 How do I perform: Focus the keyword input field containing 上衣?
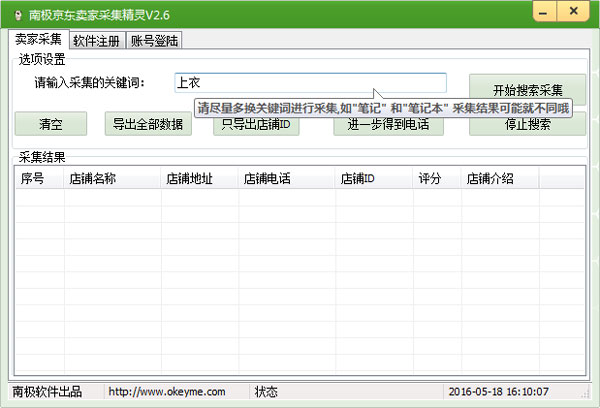click(310, 83)
